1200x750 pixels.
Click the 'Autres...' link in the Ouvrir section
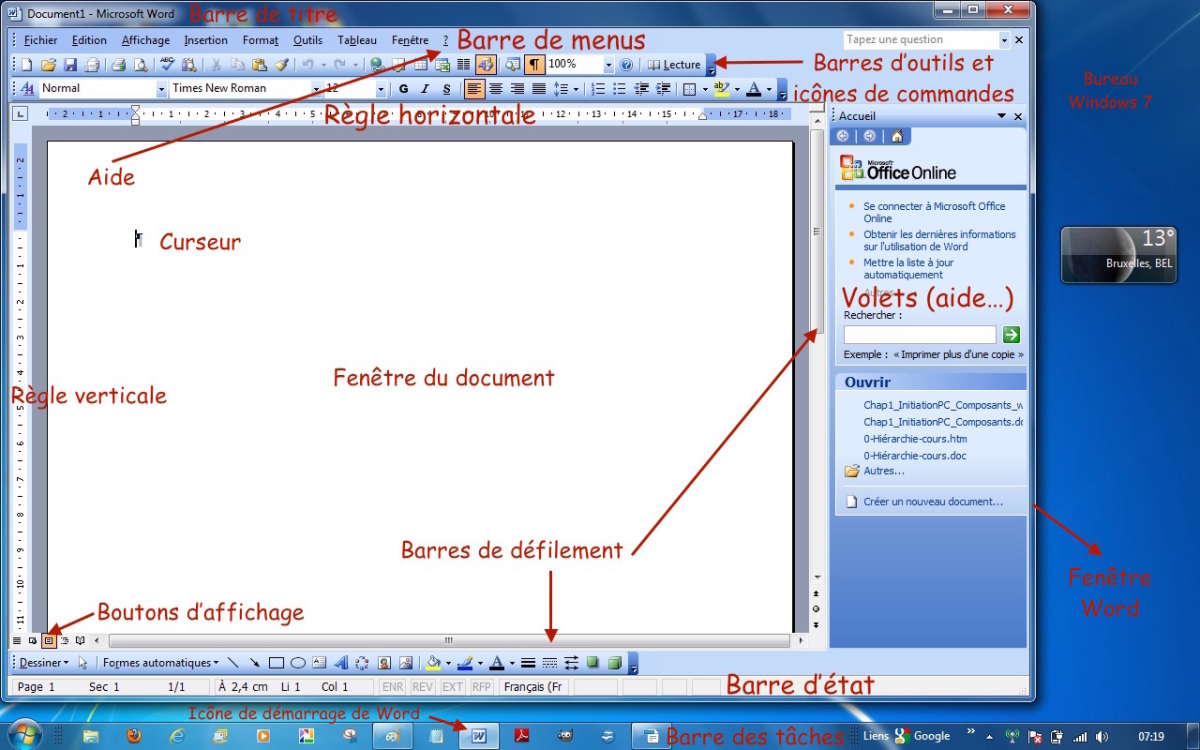click(x=884, y=471)
